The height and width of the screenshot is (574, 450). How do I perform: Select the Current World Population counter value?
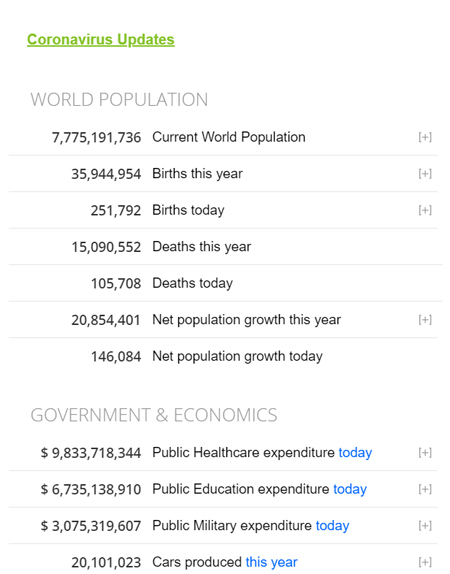point(96,138)
